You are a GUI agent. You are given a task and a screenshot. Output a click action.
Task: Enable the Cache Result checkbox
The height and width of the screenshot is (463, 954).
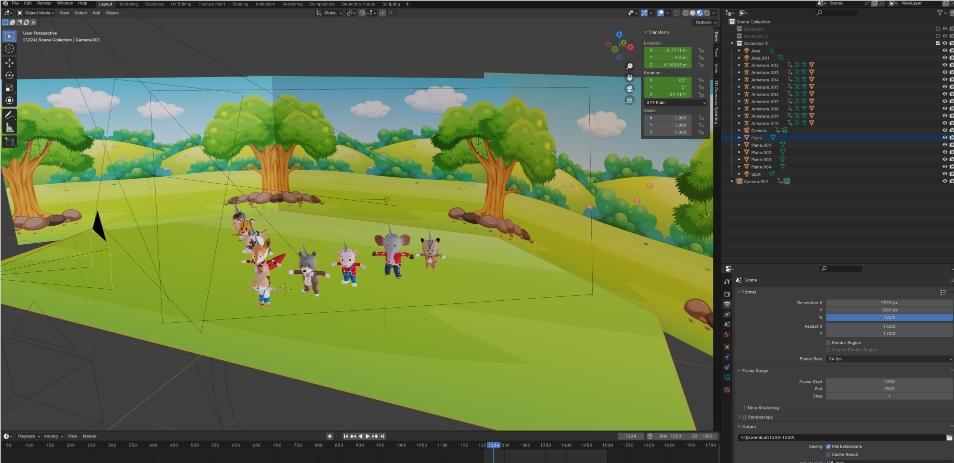(828, 454)
